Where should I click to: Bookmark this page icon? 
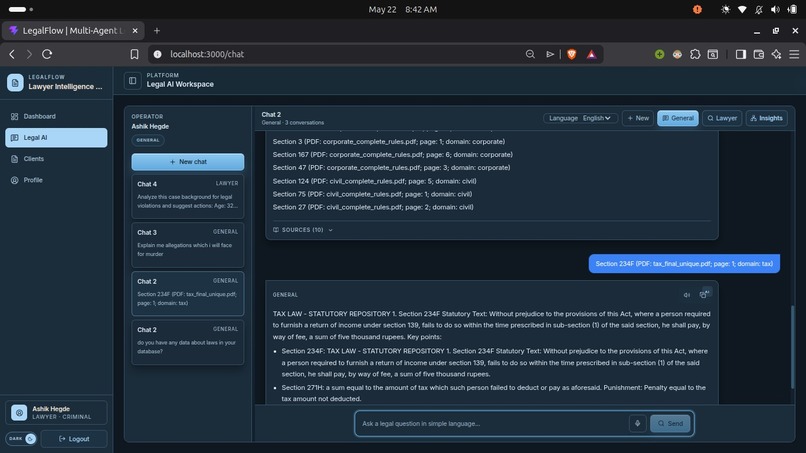(x=134, y=54)
